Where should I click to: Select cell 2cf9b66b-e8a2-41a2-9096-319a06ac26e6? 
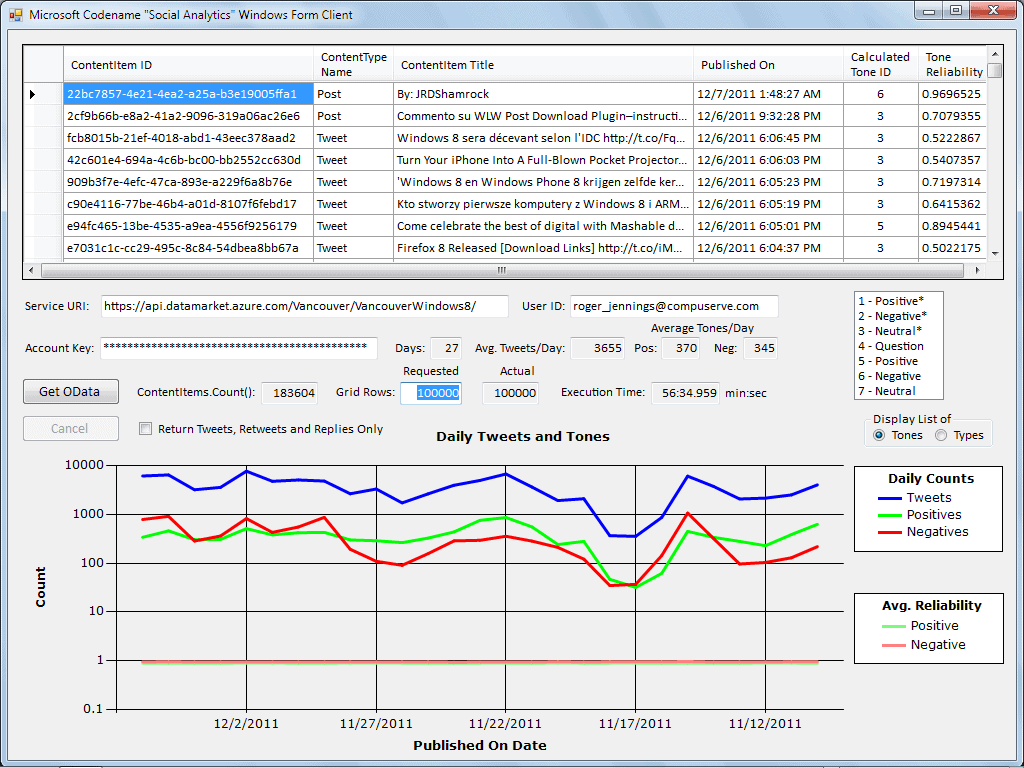(x=188, y=116)
